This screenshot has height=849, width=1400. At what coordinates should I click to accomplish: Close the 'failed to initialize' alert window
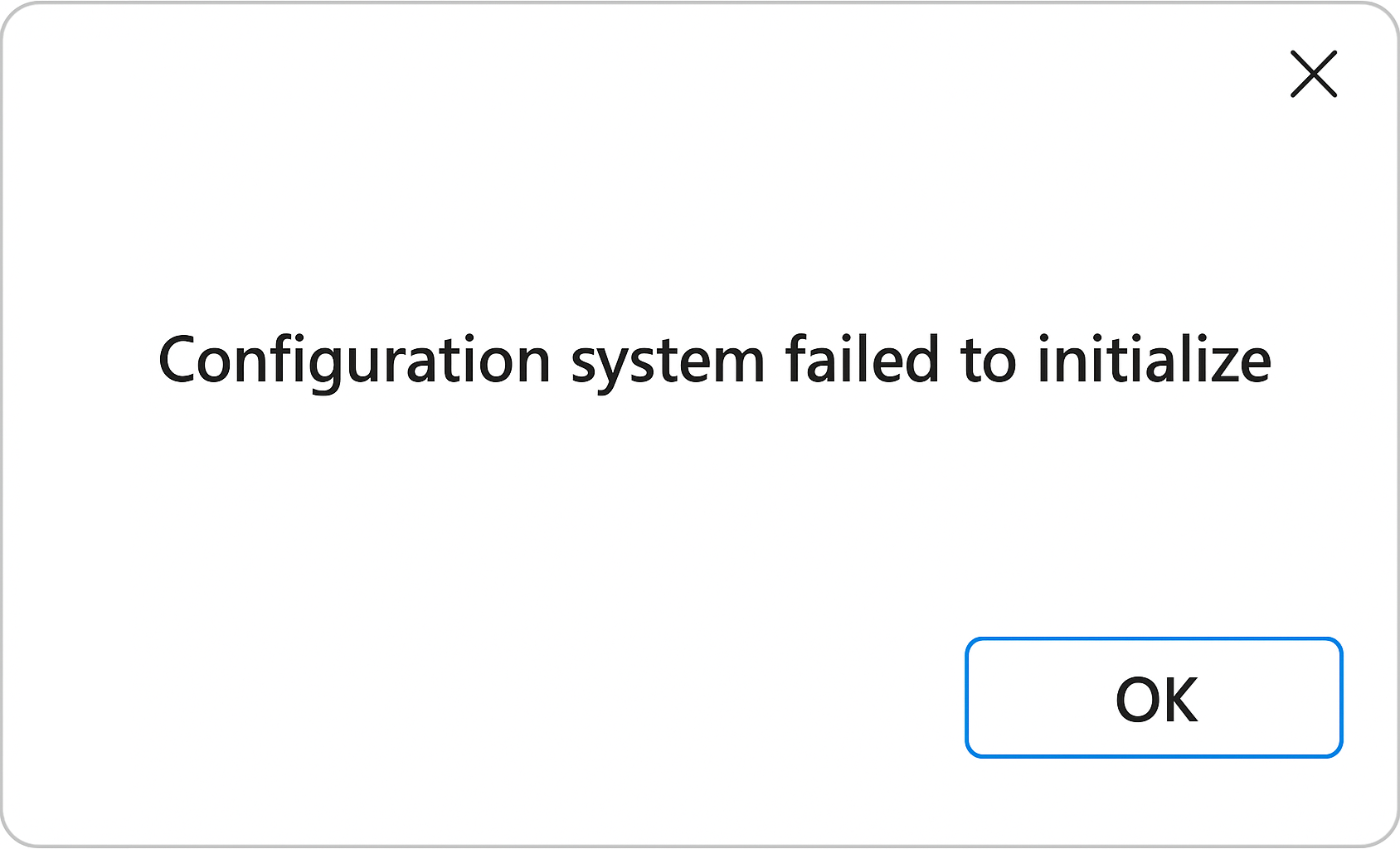click(1314, 74)
